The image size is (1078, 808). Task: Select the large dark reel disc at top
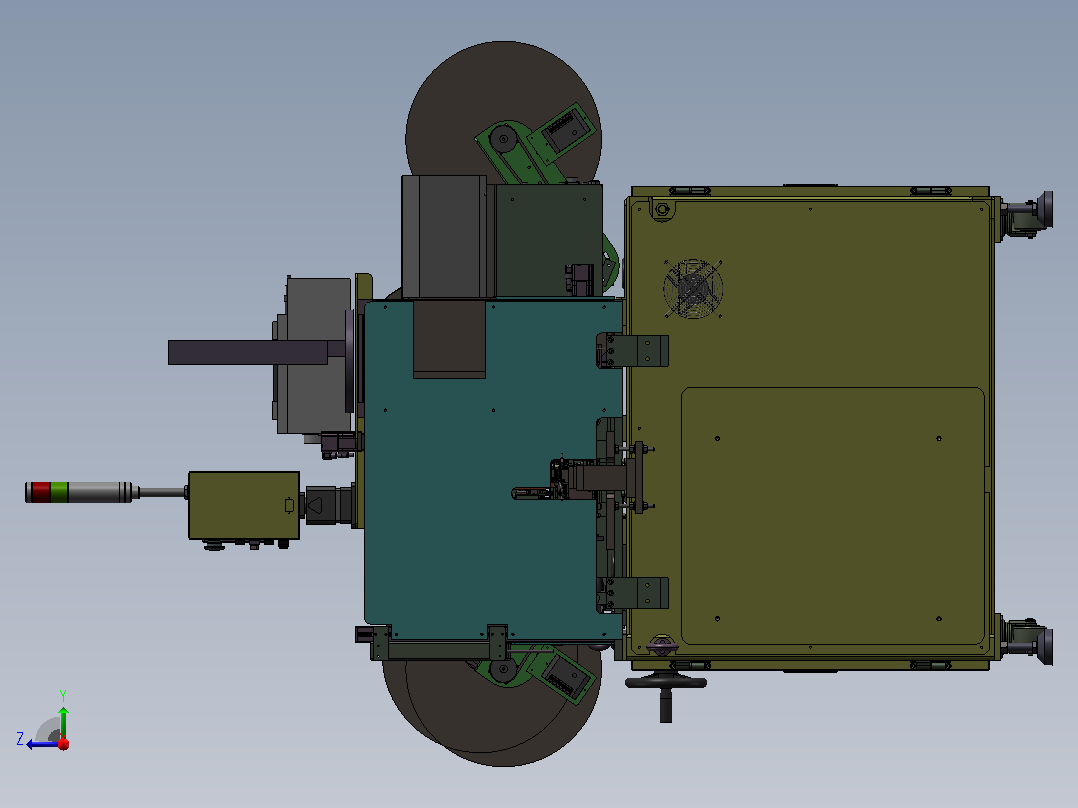pos(504,110)
